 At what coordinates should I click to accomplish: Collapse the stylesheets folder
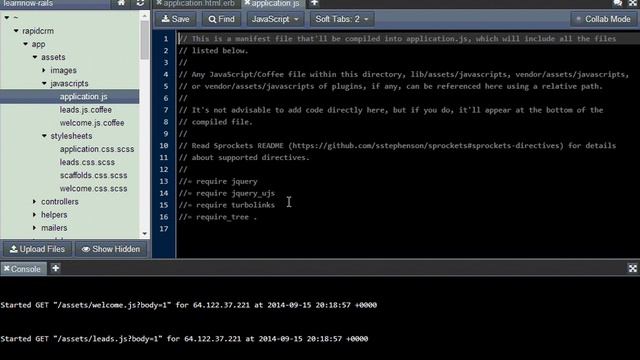(x=44, y=136)
